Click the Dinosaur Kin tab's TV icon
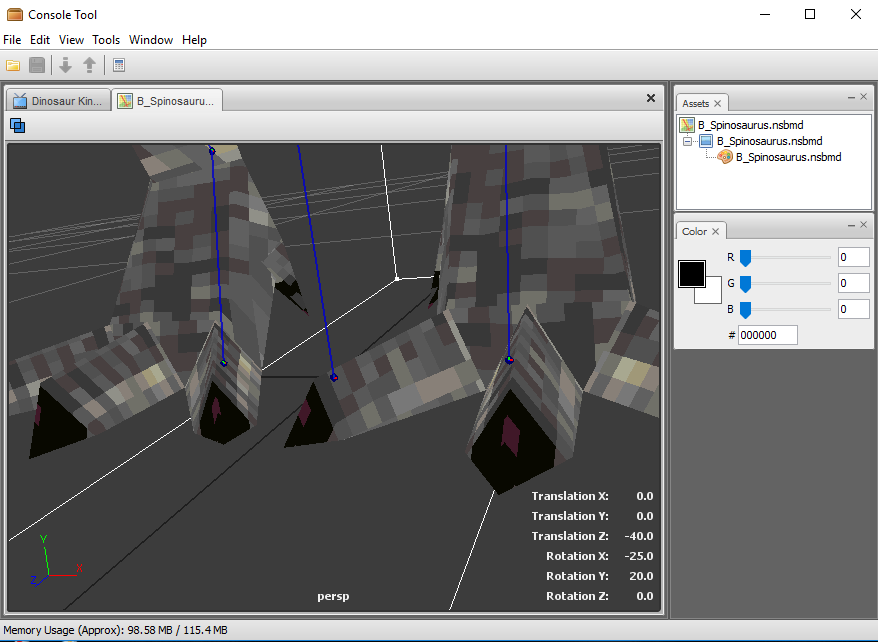878x642 pixels. coord(20,101)
